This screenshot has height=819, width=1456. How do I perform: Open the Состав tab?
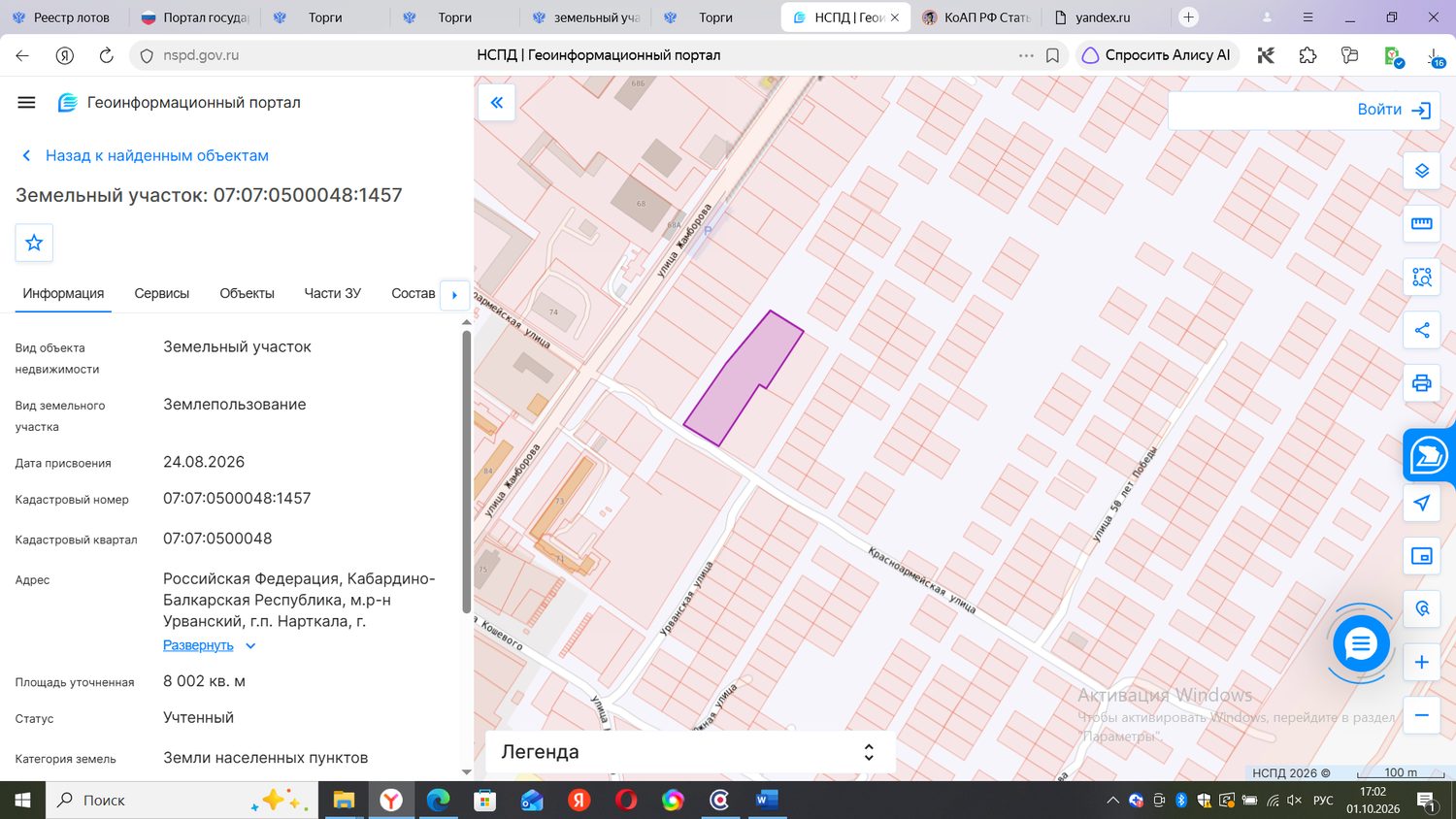413,293
